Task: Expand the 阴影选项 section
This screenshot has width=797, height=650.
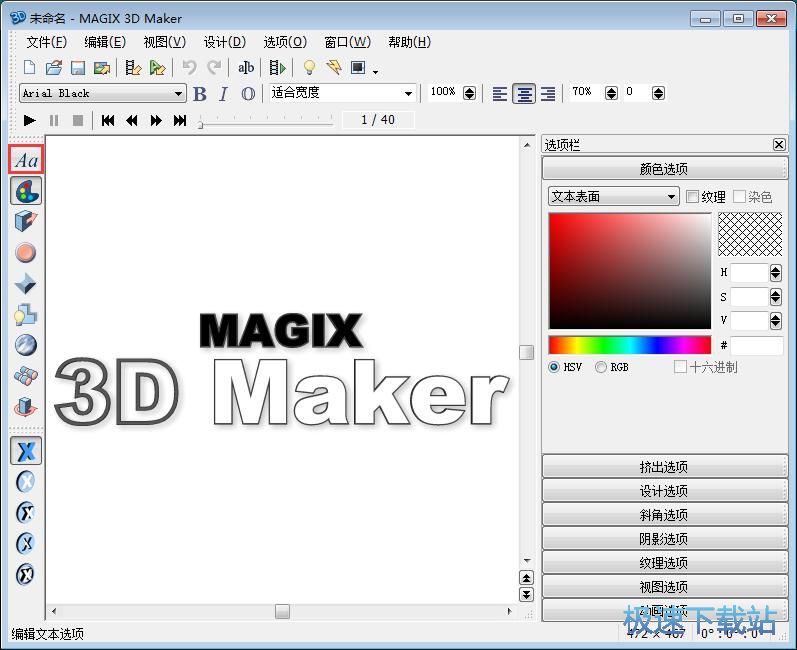Action: [x=664, y=539]
